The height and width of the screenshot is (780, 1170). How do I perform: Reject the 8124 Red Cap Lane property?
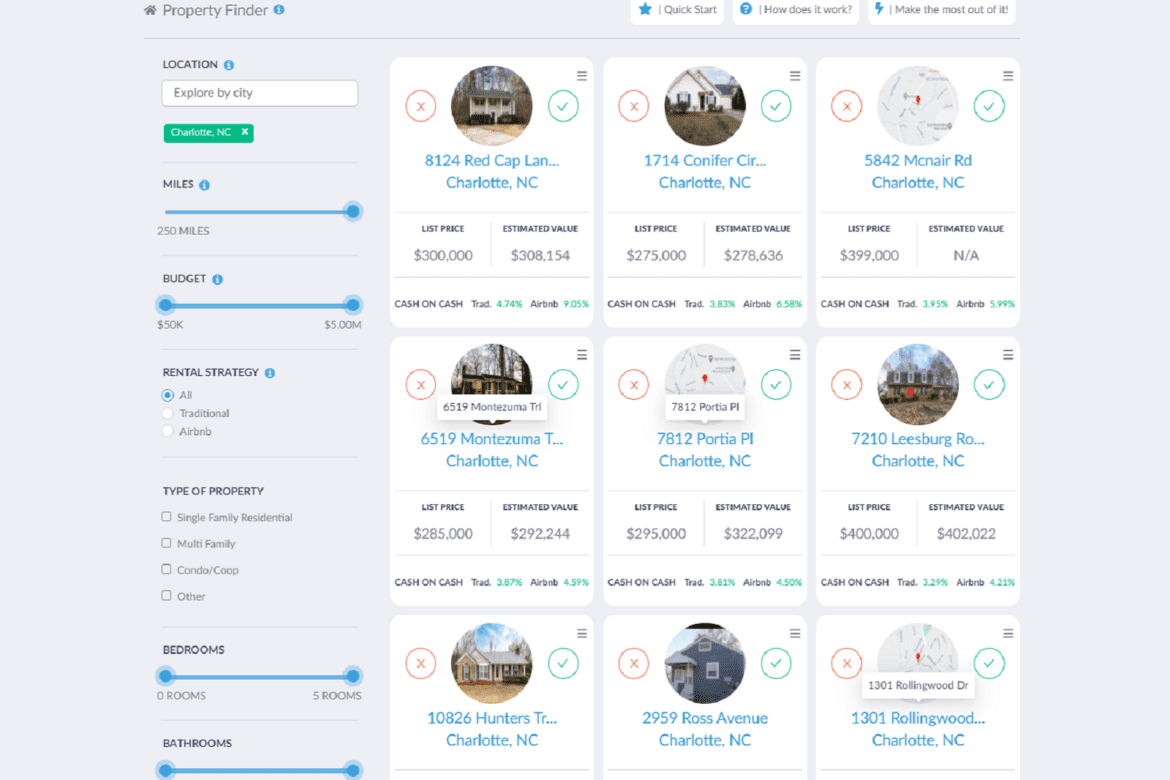(420, 105)
